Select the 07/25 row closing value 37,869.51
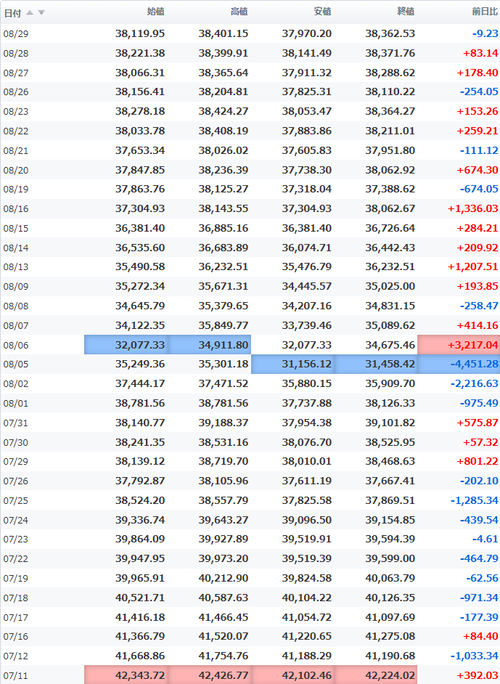Screen dimensions: 500x684 390,500
